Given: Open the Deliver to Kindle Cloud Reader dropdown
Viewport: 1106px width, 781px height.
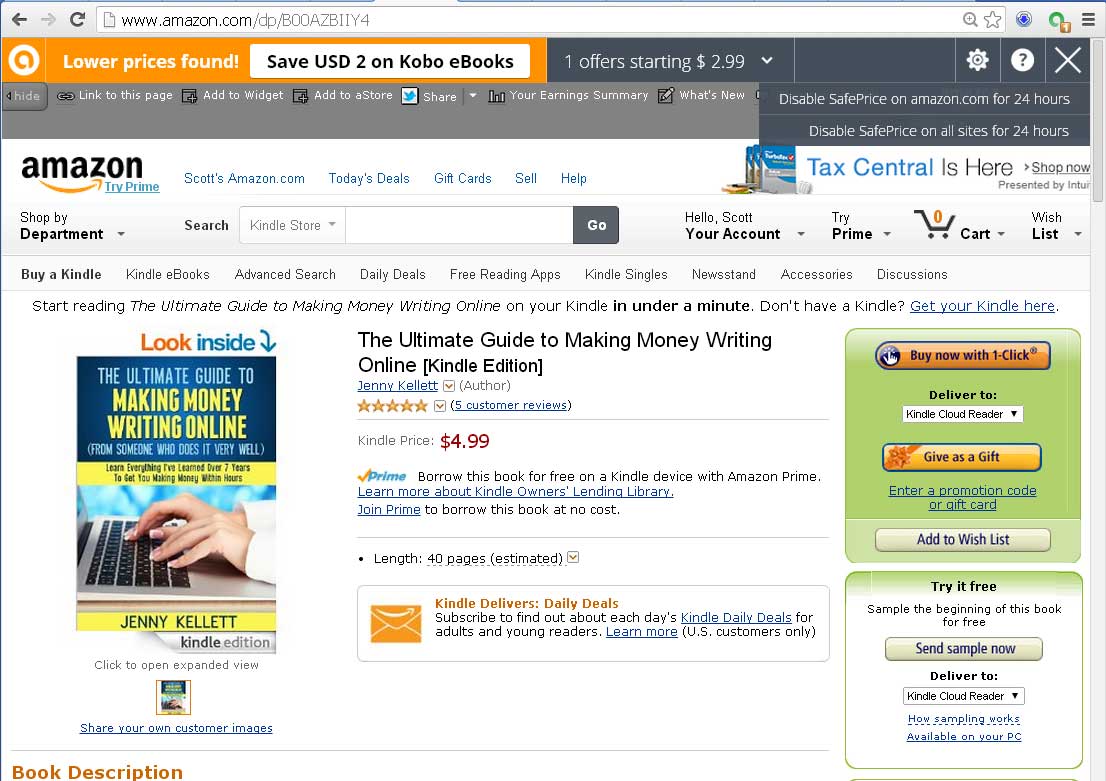Looking at the screenshot, I should tap(962, 414).
